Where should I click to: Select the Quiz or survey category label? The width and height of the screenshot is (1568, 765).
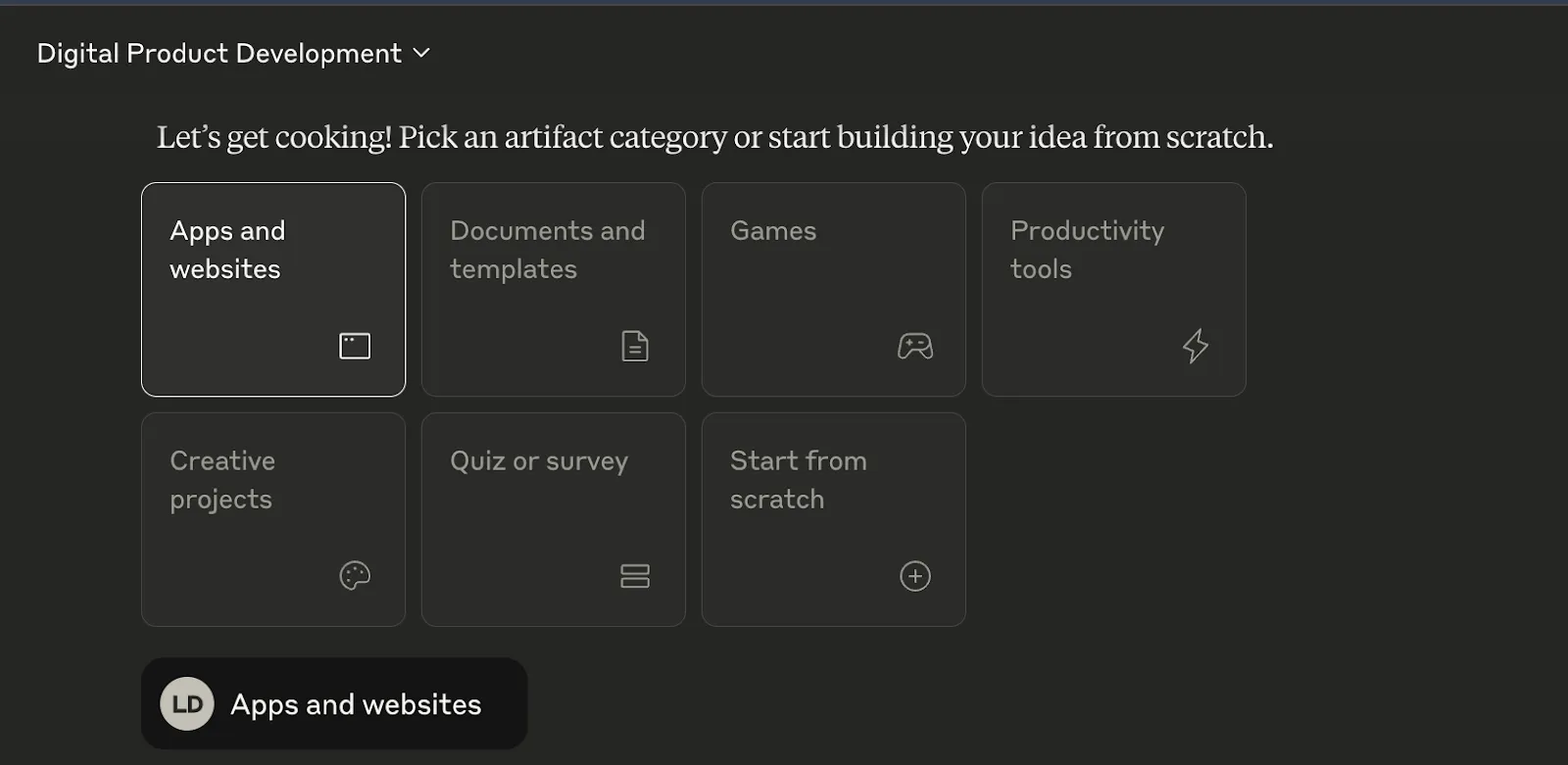pos(539,461)
